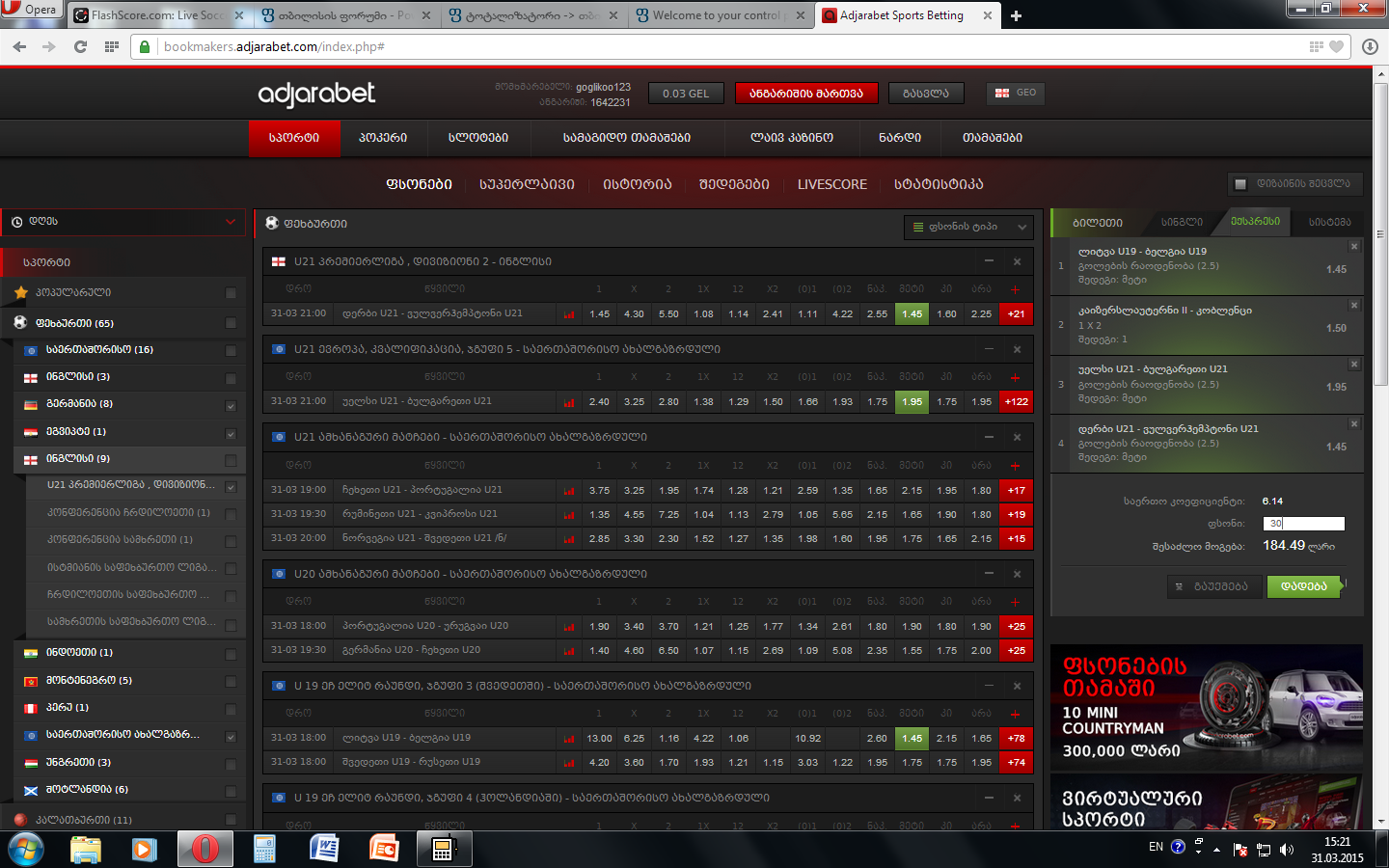The width and height of the screenshot is (1389, 868).
Task: Collapse the U21 Europe qualification Group 5 section
Action: pos(989,349)
